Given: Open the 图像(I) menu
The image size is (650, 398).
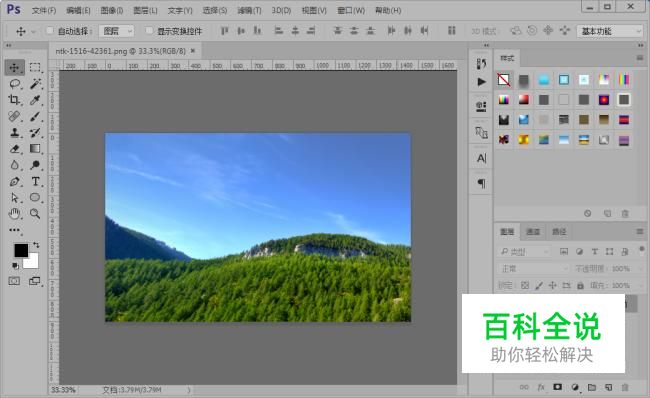Looking at the screenshot, I should click(112, 10).
